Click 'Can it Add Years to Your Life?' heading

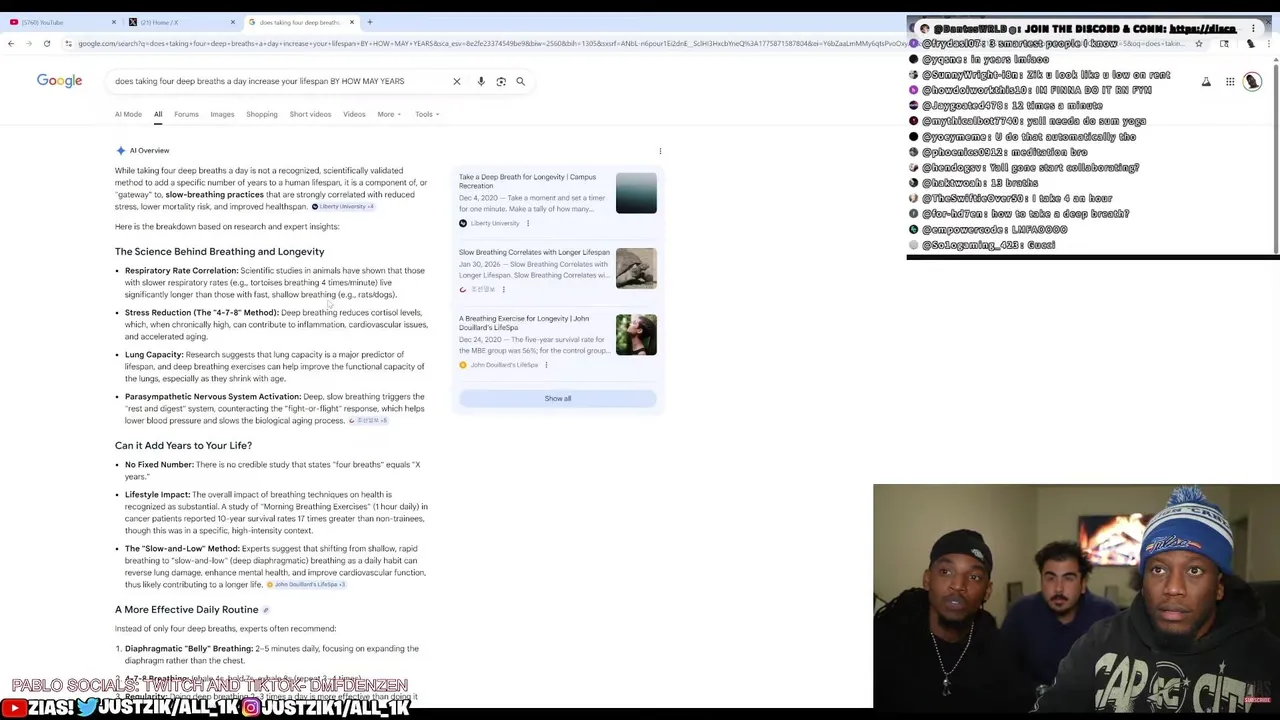point(183,445)
